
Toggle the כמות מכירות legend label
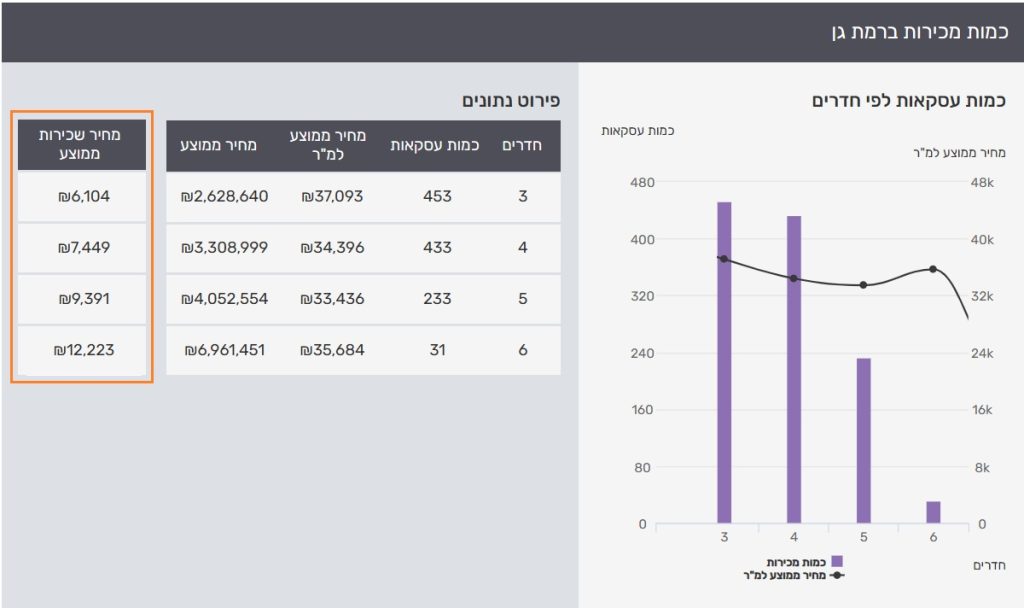(796, 562)
